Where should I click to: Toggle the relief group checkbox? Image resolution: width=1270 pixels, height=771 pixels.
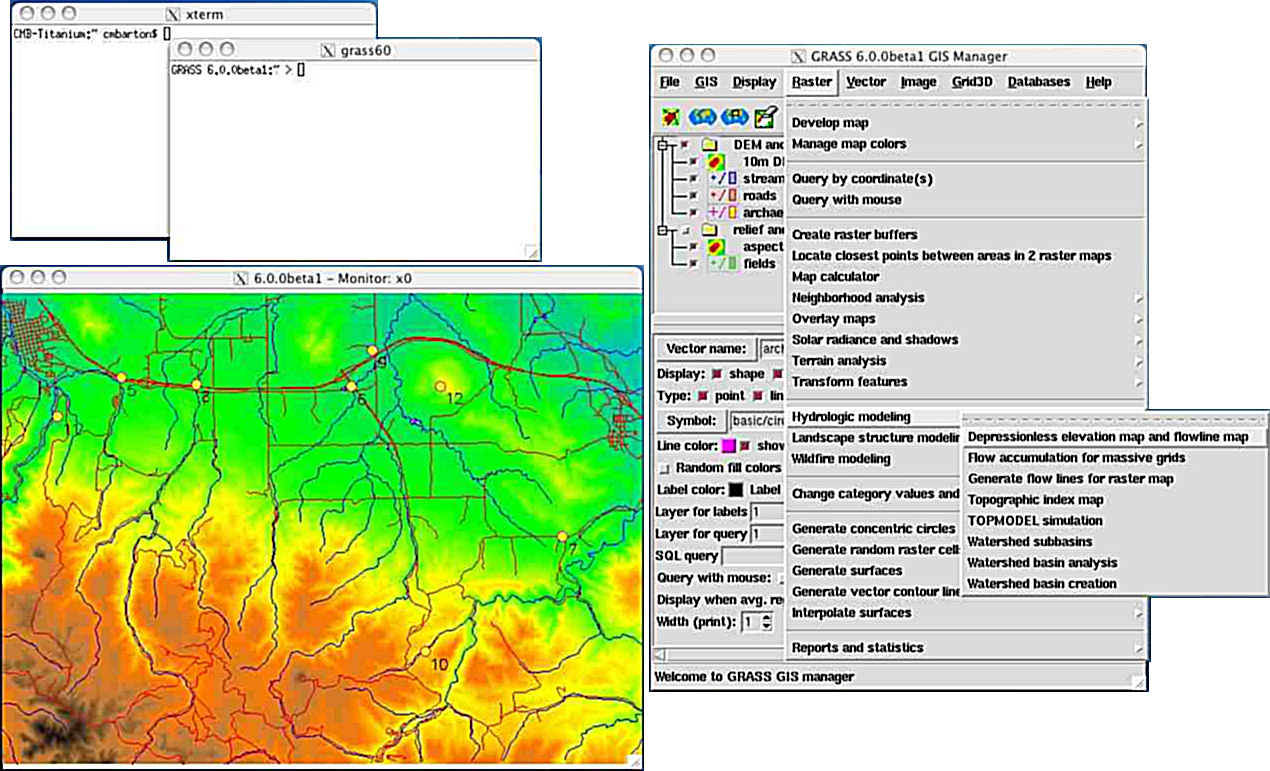(x=685, y=230)
